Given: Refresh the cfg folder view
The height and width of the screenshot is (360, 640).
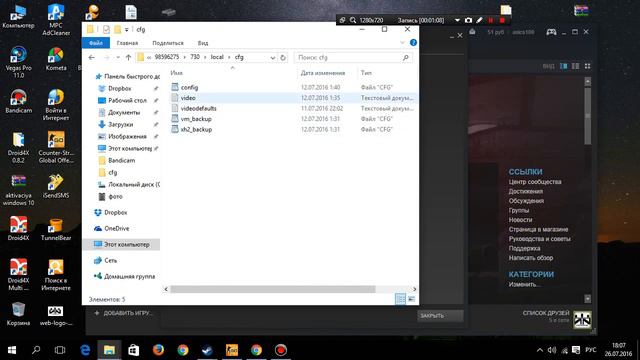Looking at the screenshot, I should 283,58.
